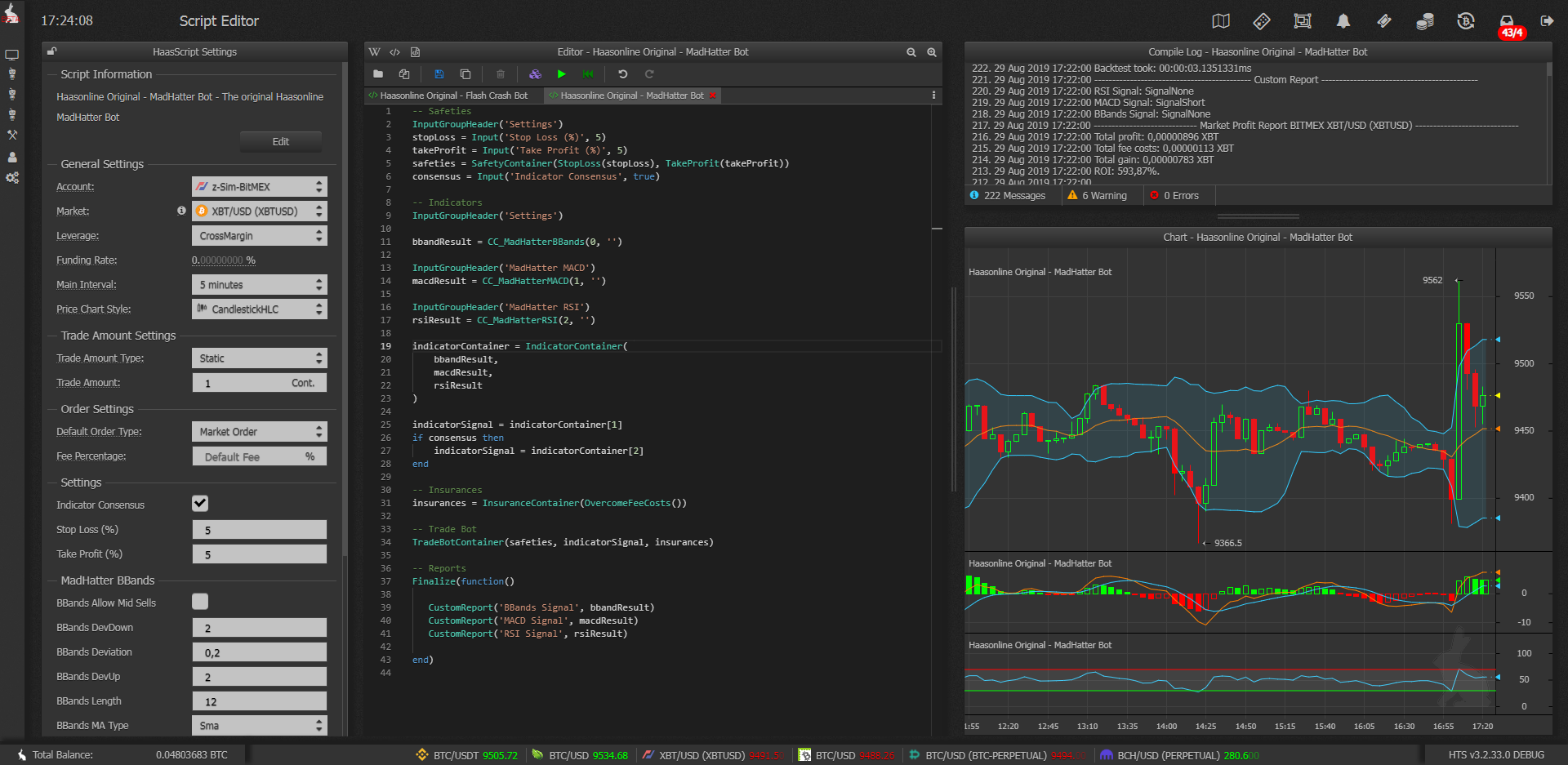Toggle the lock icon on HaasScript Settings
This screenshot has width=1568, height=765.
[51, 51]
